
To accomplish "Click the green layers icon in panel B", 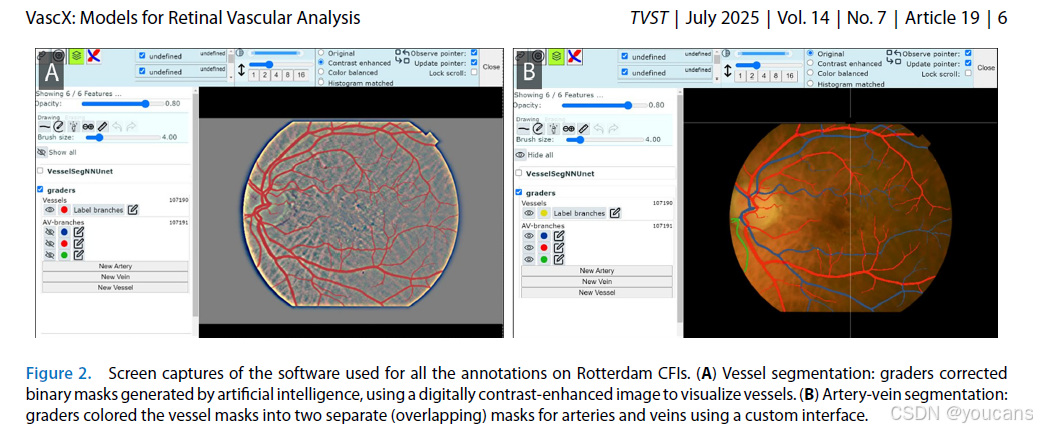I will point(556,56).
